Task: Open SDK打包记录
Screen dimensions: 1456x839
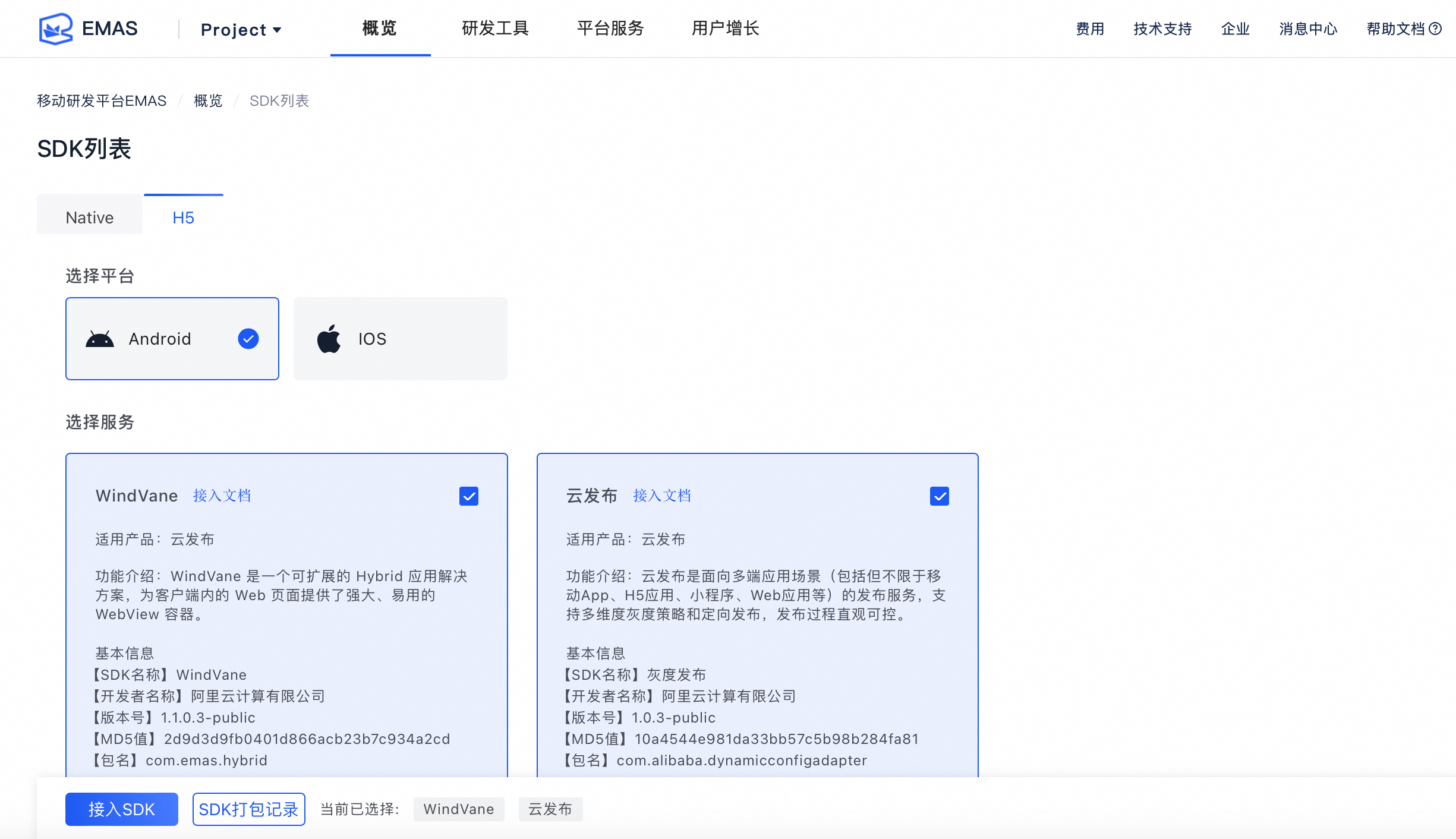Action: coord(249,809)
